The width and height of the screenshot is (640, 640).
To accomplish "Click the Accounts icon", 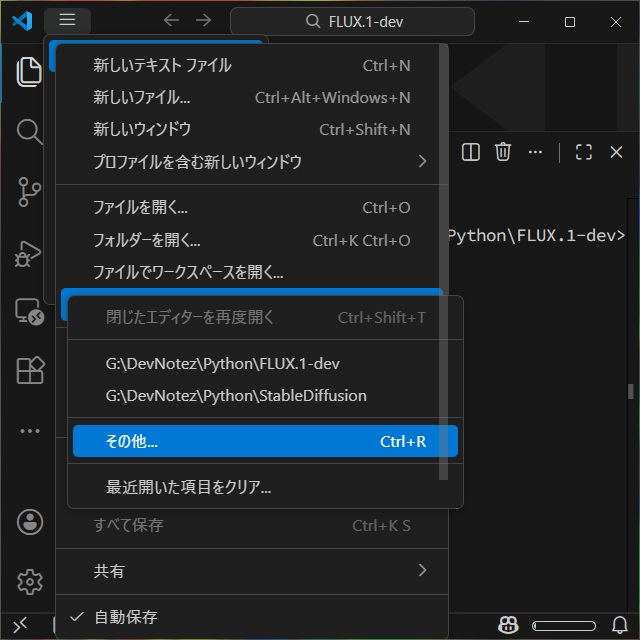I will coord(29,521).
